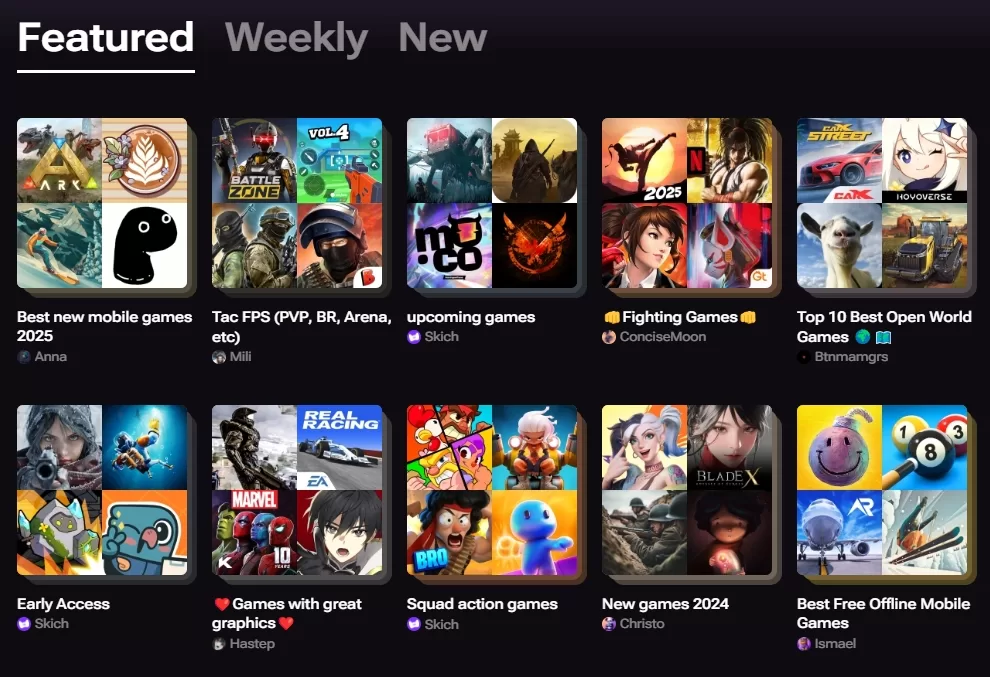Click the ARK game icon

tap(59, 160)
